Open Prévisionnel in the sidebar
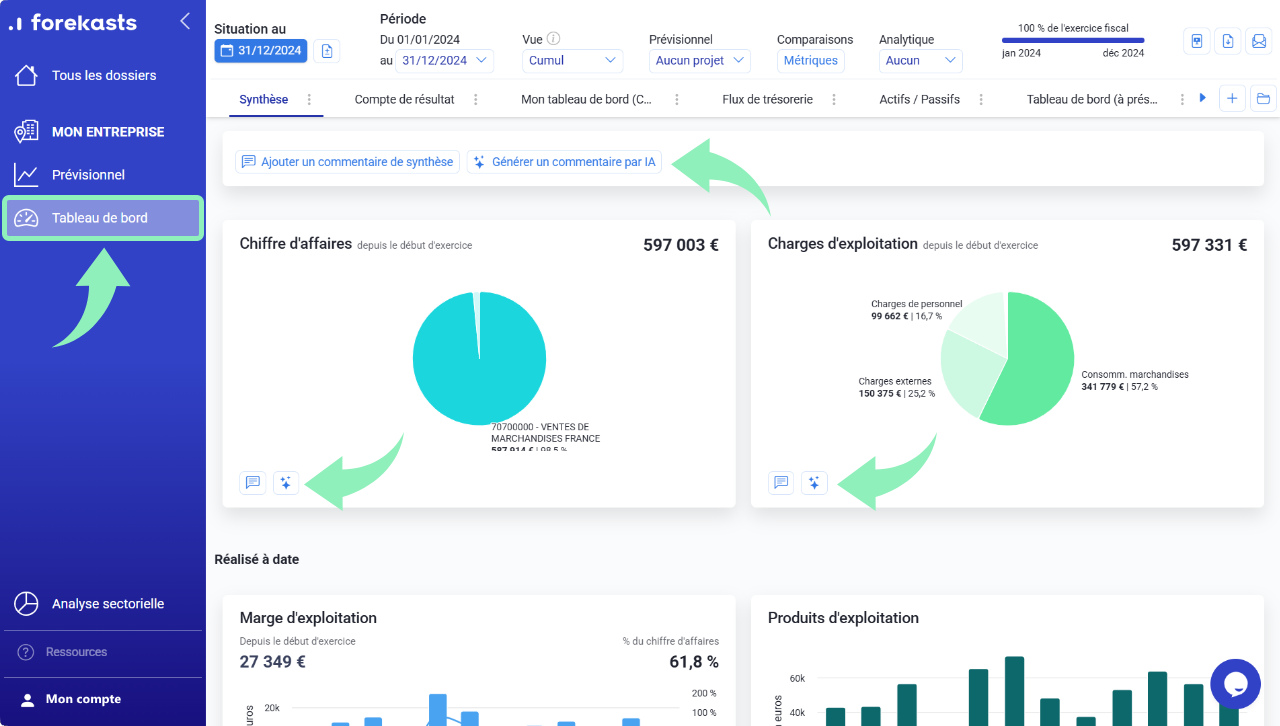Screen dimensions: 1280x726 (x=88, y=175)
